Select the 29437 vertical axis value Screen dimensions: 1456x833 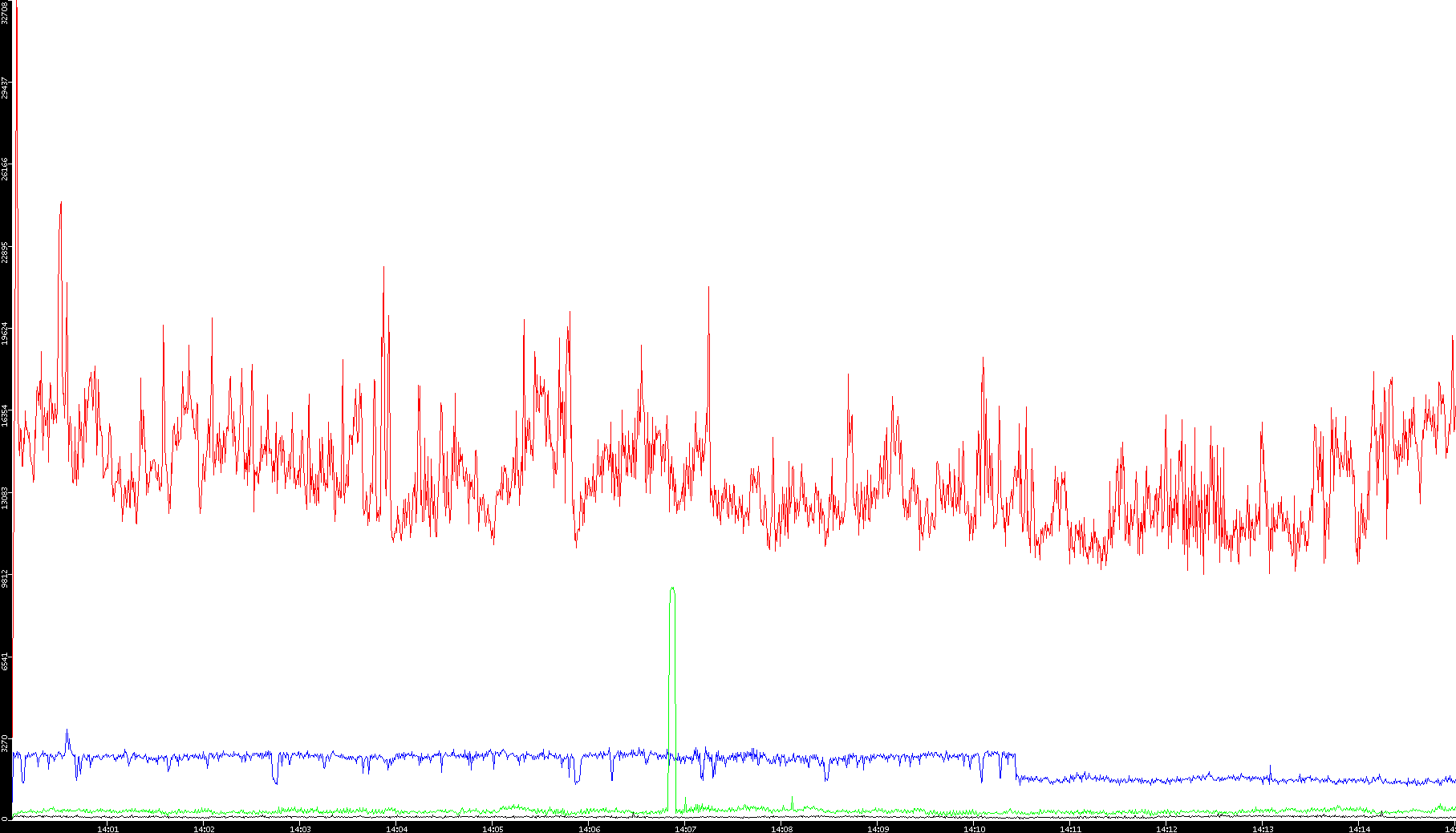pyautogui.click(x=6, y=88)
